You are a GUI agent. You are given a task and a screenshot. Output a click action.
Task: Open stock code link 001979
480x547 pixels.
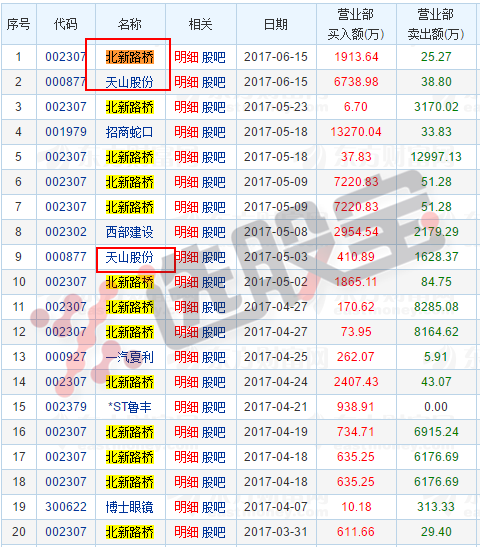pyautogui.click(x=66, y=132)
